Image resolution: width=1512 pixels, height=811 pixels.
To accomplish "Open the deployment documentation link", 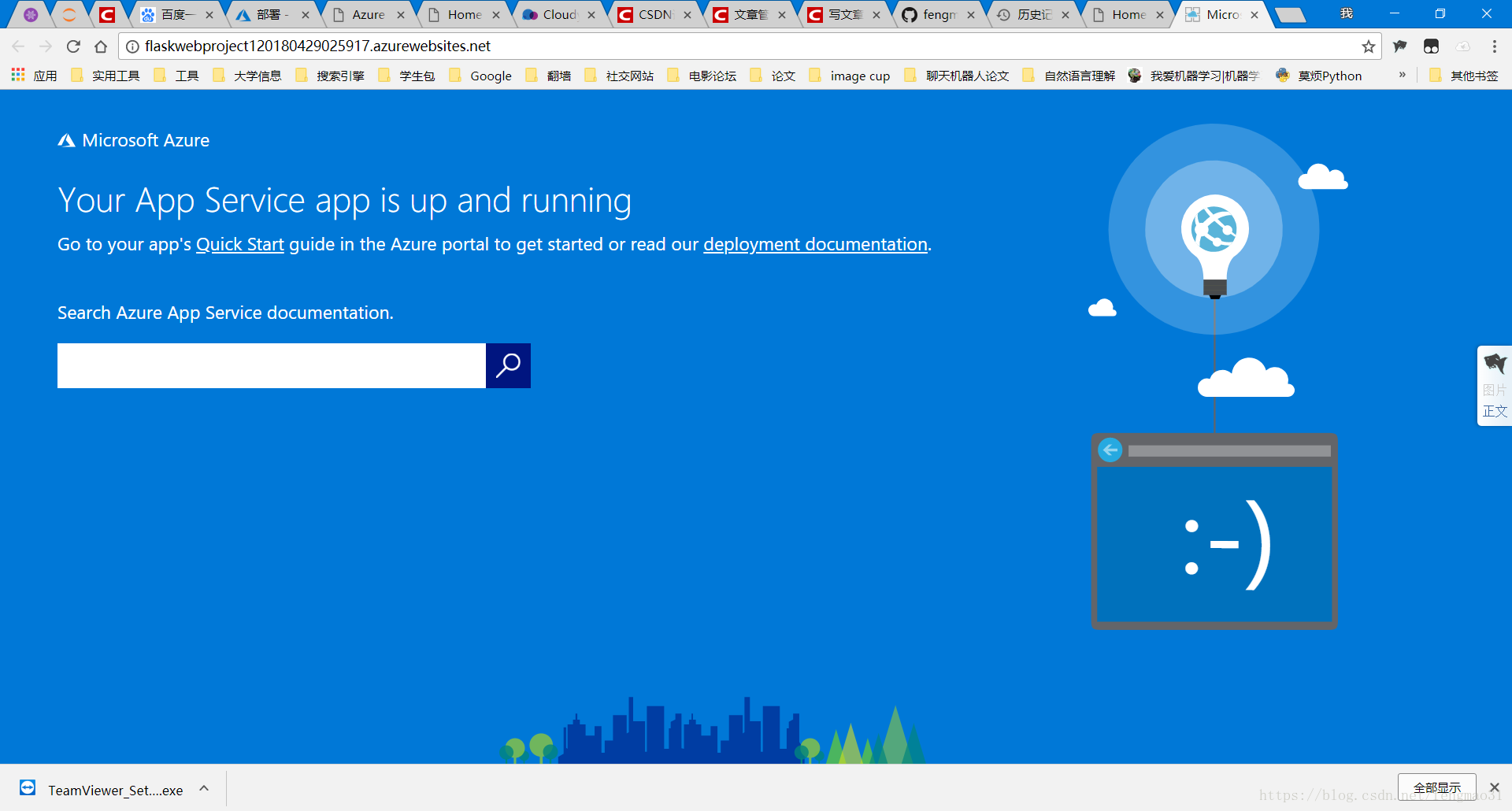I will pyautogui.click(x=815, y=245).
